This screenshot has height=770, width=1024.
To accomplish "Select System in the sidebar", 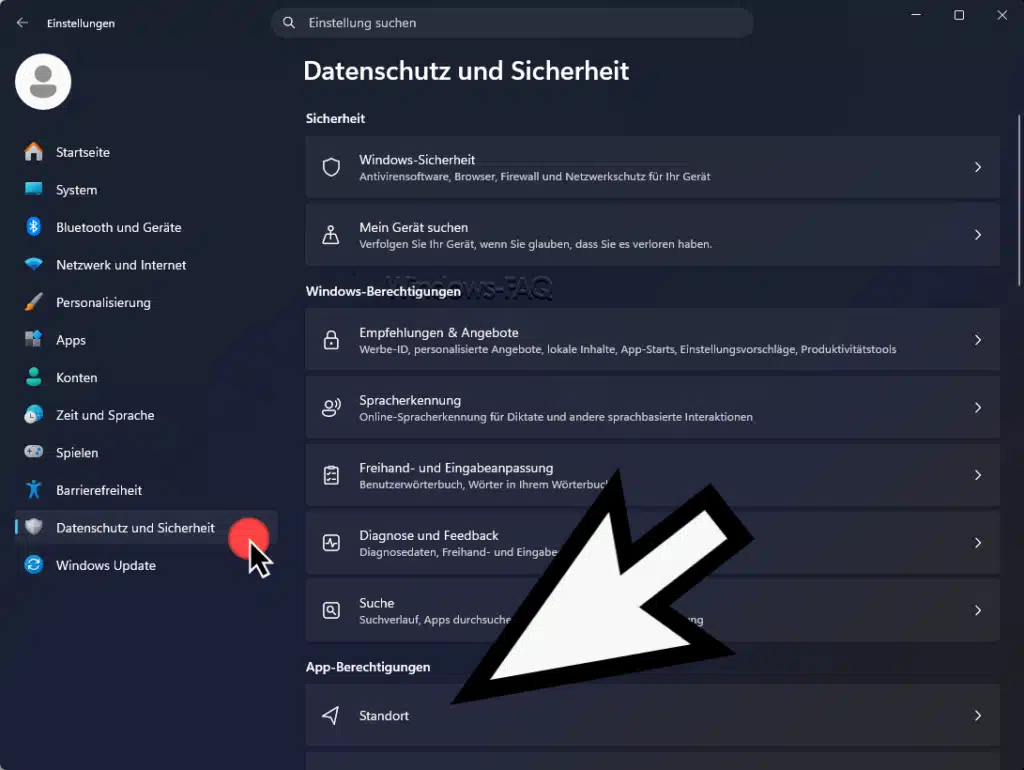I will tap(146, 190).
